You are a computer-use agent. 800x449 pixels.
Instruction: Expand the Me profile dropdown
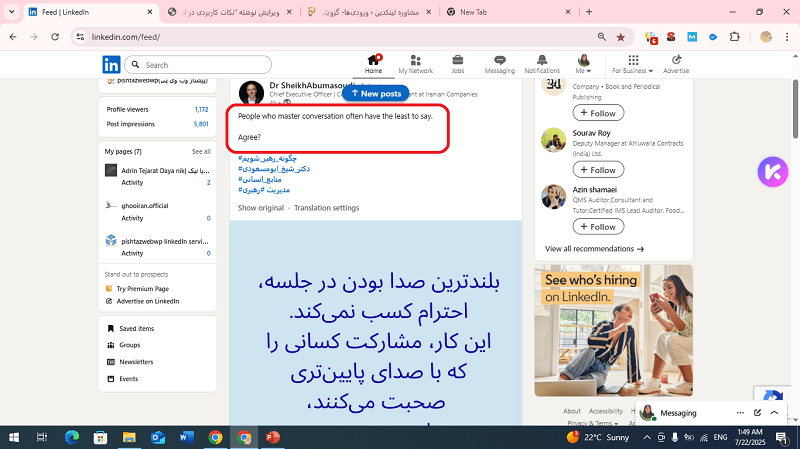583,64
